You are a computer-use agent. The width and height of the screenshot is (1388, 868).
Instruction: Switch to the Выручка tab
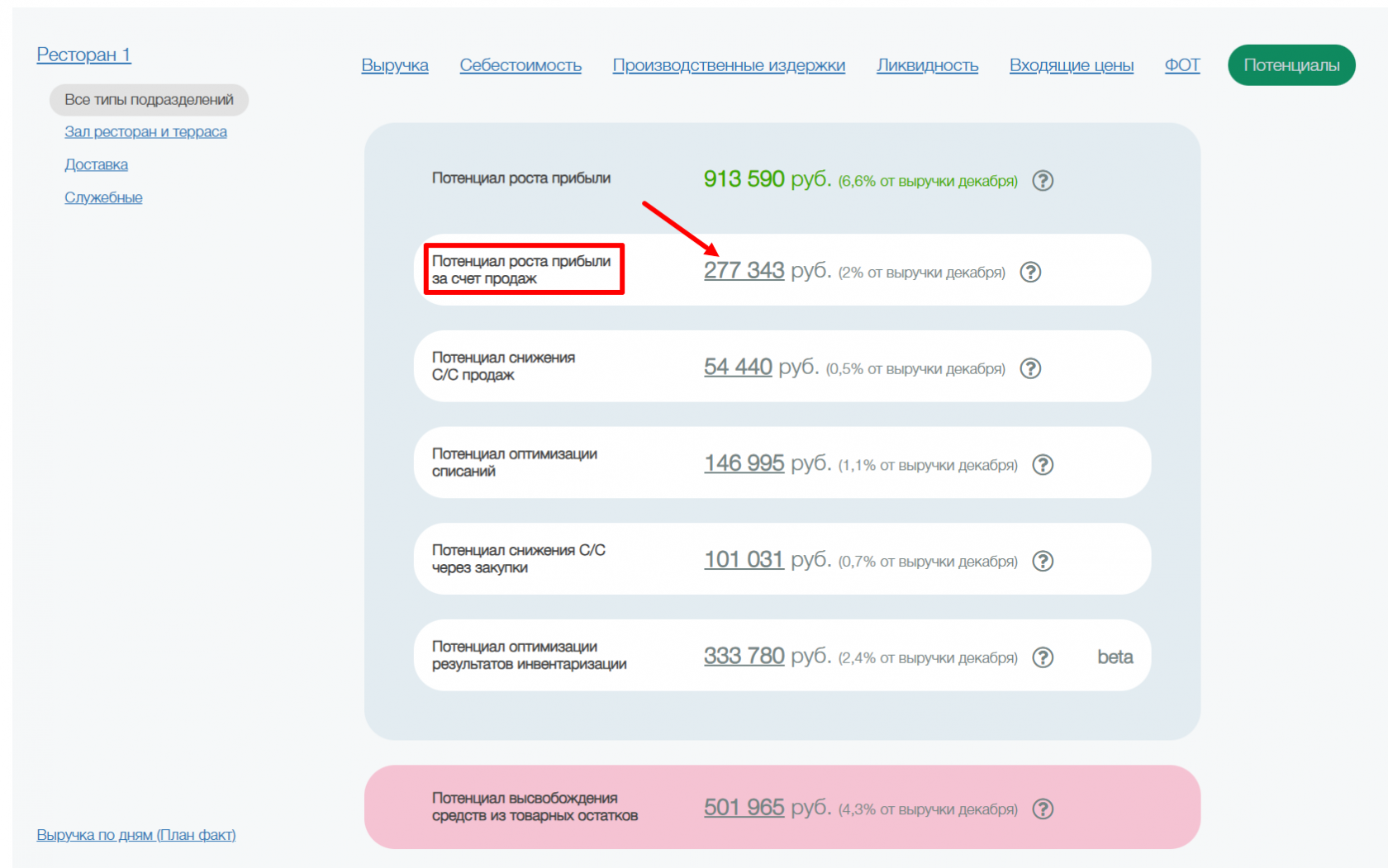click(394, 65)
